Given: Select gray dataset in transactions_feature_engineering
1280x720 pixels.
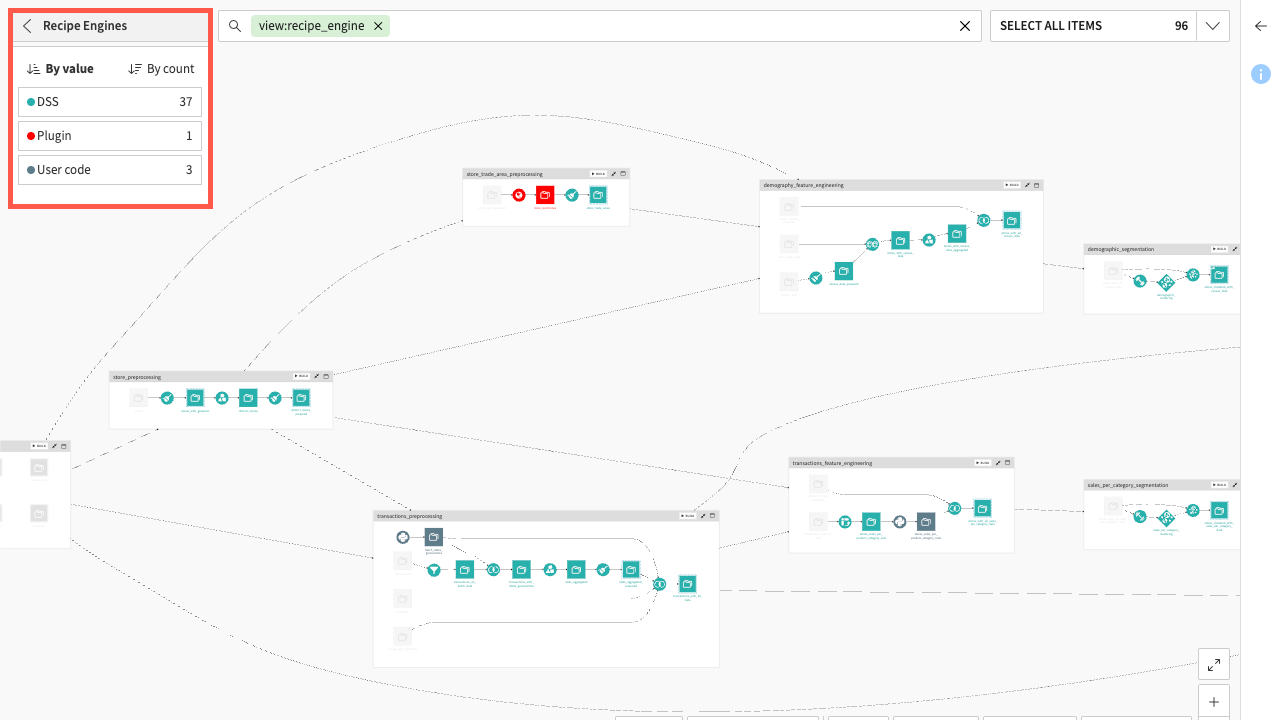Looking at the screenshot, I should pos(926,521).
